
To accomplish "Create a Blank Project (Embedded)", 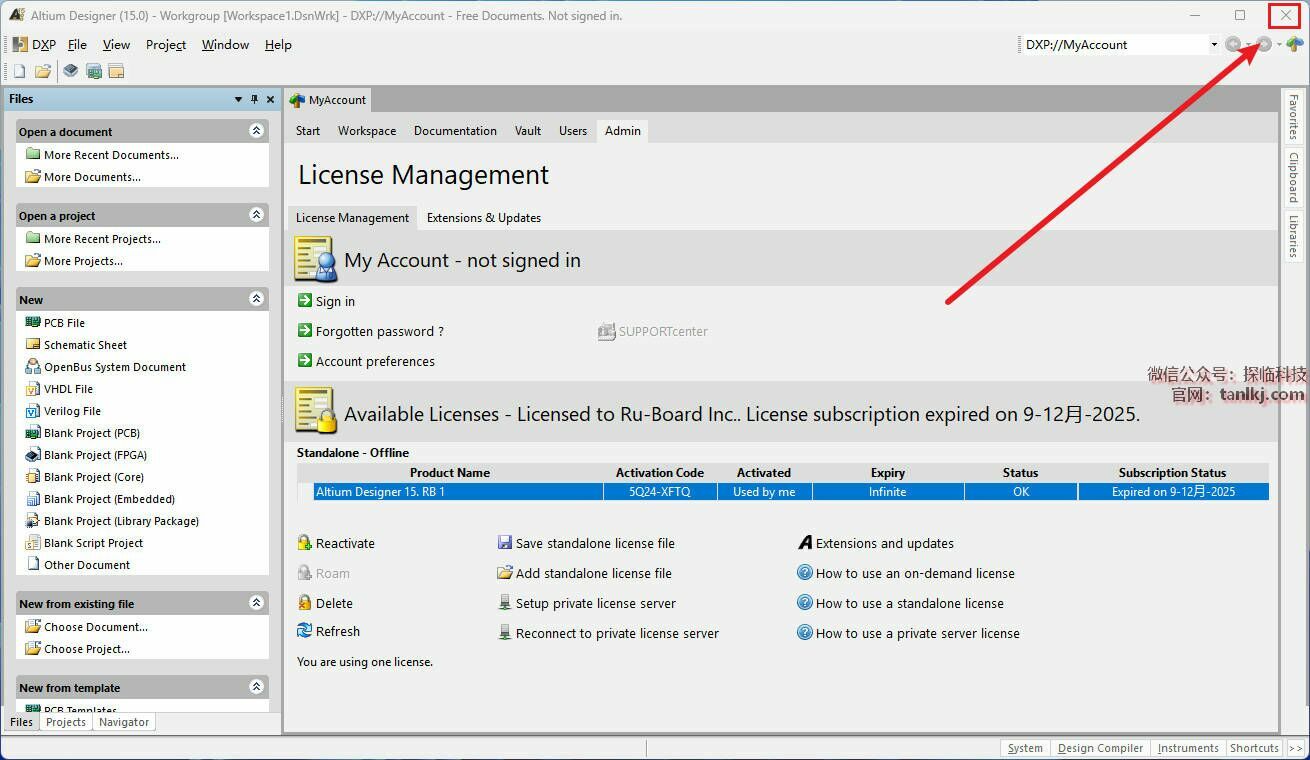I will tap(109, 499).
